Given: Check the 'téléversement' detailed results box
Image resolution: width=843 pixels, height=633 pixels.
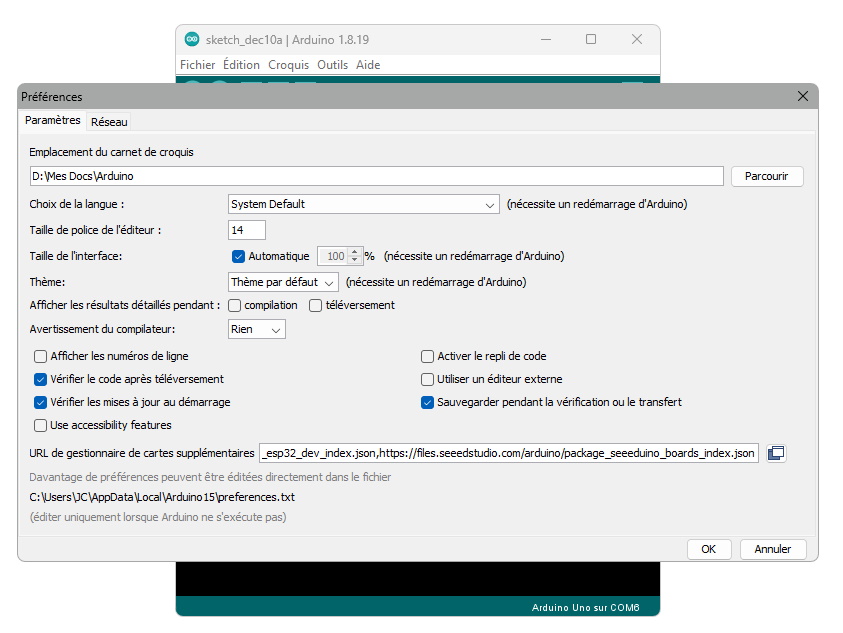Looking at the screenshot, I should 316,305.
